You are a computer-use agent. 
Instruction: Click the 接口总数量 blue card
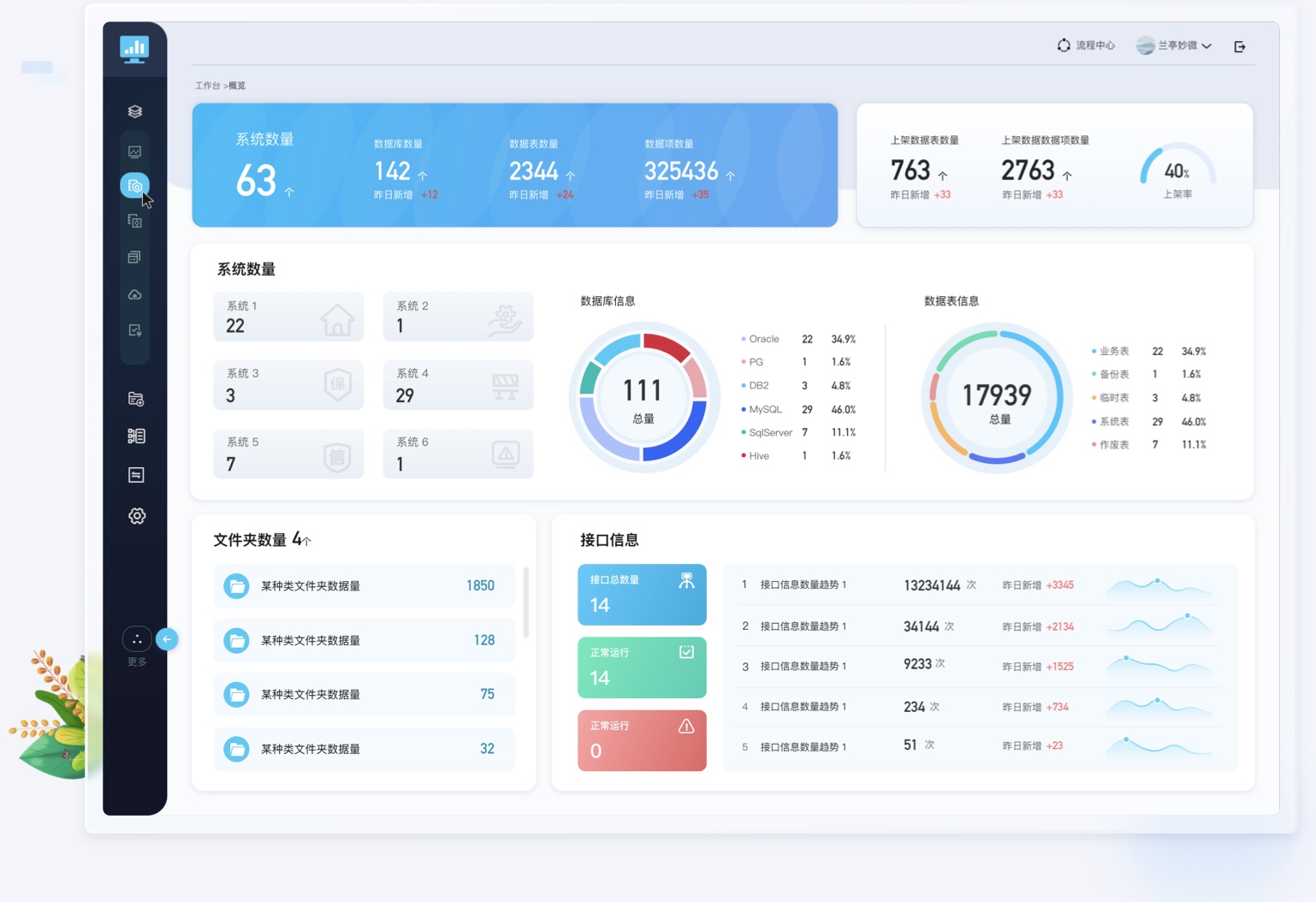pyautogui.click(x=642, y=594)
